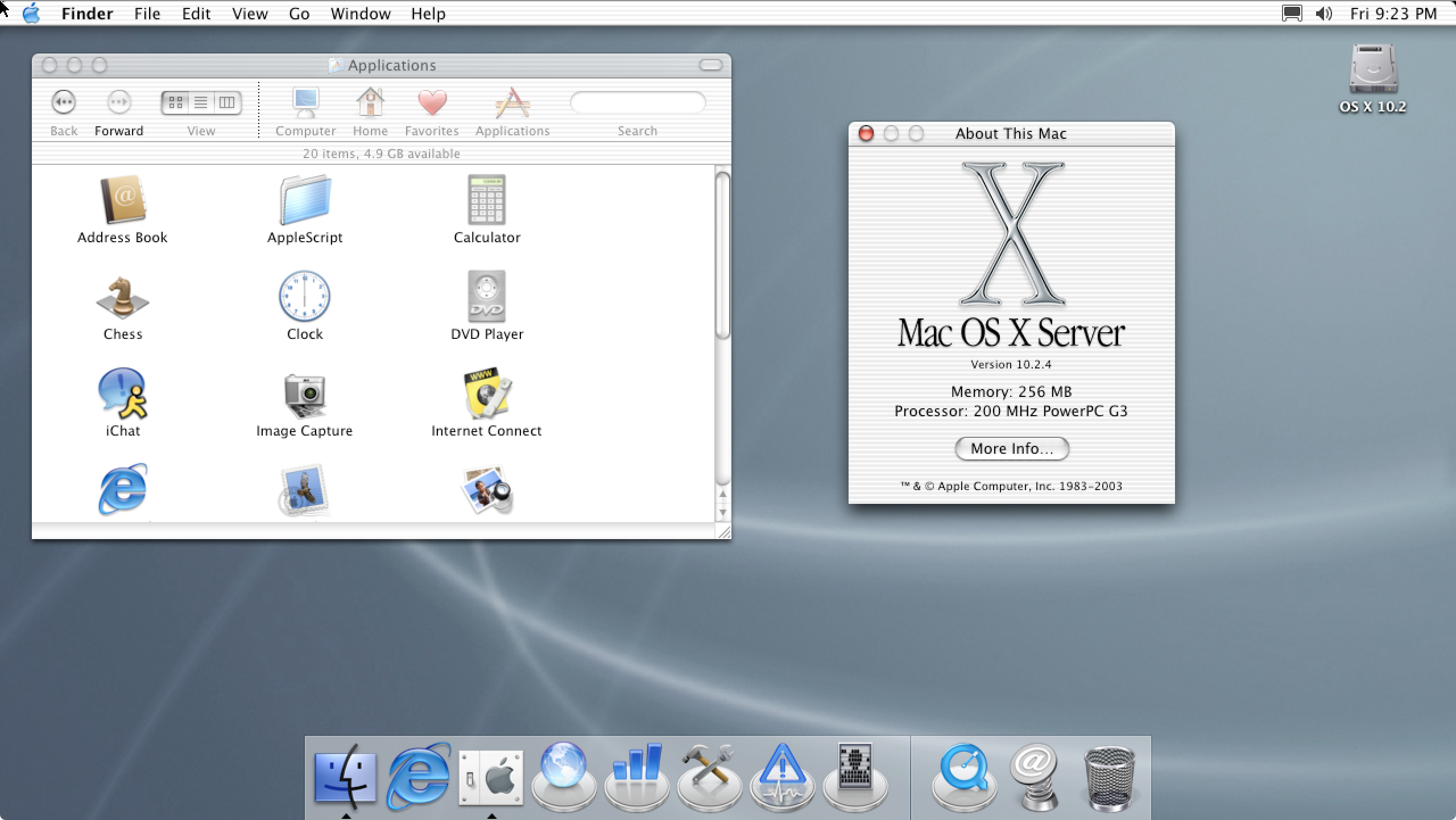Select the OS X 10.2 hard drive

pyautogui.click(x=1373, y=78)
